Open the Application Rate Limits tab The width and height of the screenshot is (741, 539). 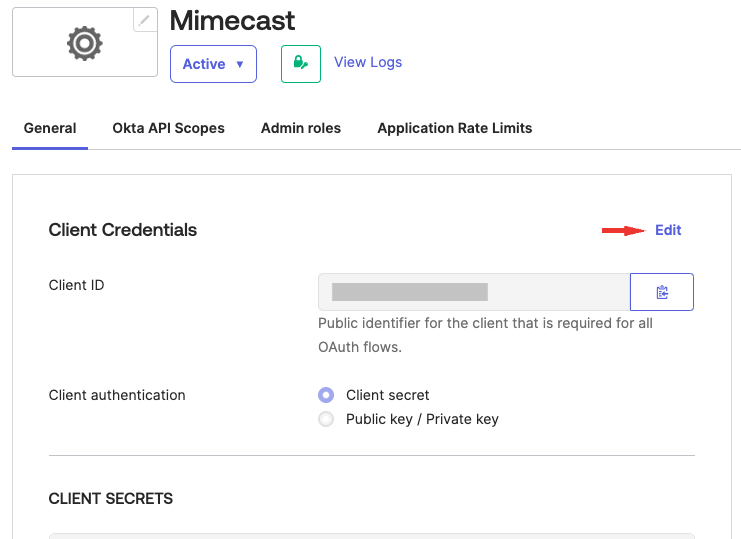pos(455,128)
